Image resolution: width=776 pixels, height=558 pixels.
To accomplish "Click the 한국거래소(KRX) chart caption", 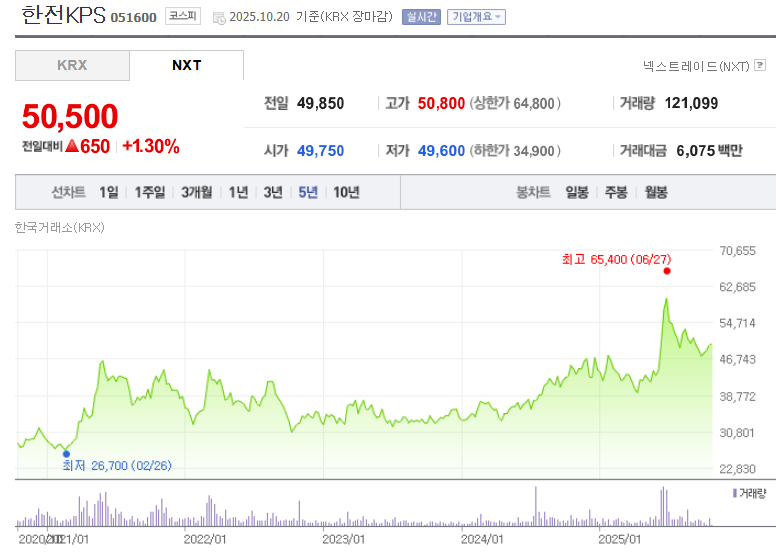I will click(59, 227).
